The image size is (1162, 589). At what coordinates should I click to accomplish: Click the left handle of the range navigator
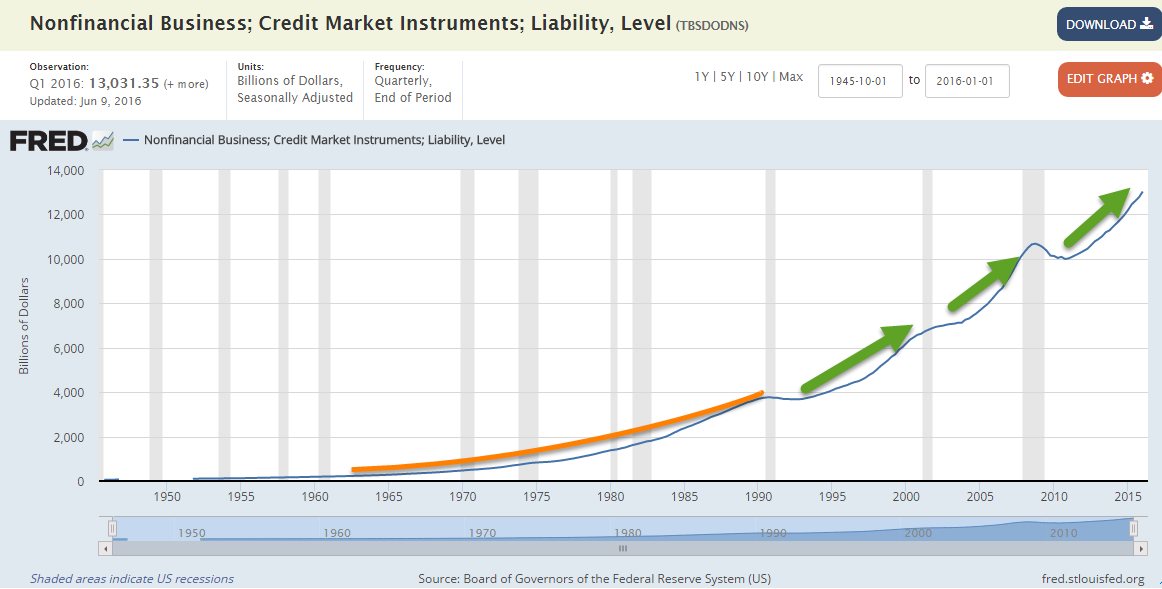[113, 528]
